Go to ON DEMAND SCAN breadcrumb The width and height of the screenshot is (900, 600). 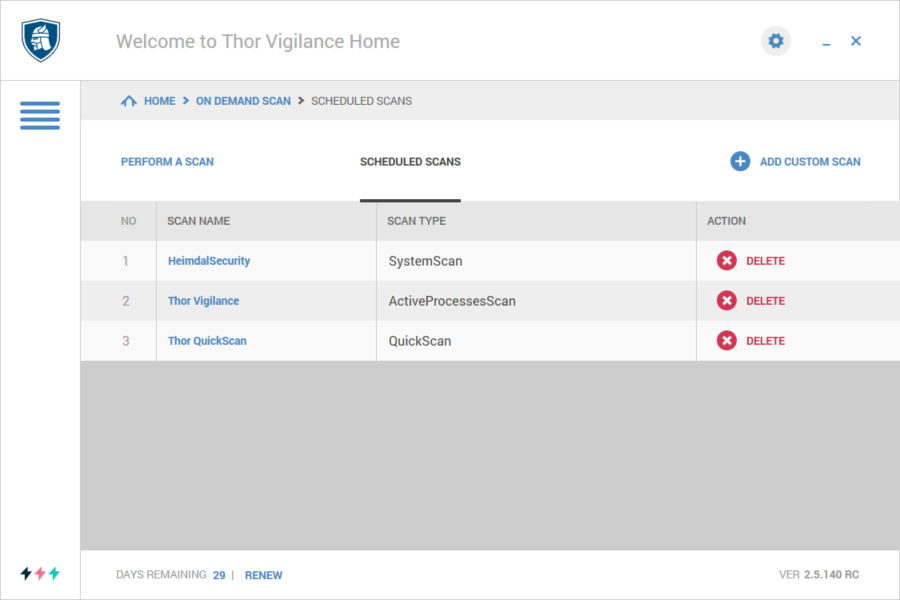(243, 101)
